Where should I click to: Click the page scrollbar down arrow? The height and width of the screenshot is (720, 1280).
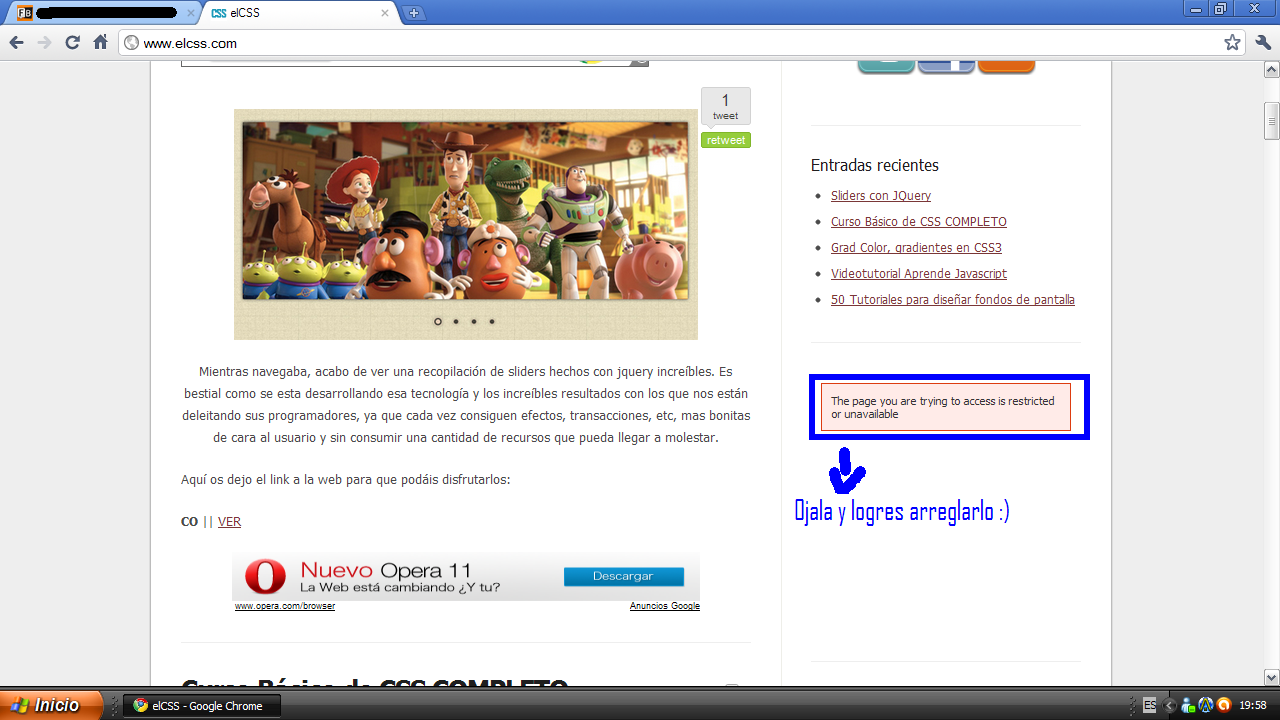1272,677
